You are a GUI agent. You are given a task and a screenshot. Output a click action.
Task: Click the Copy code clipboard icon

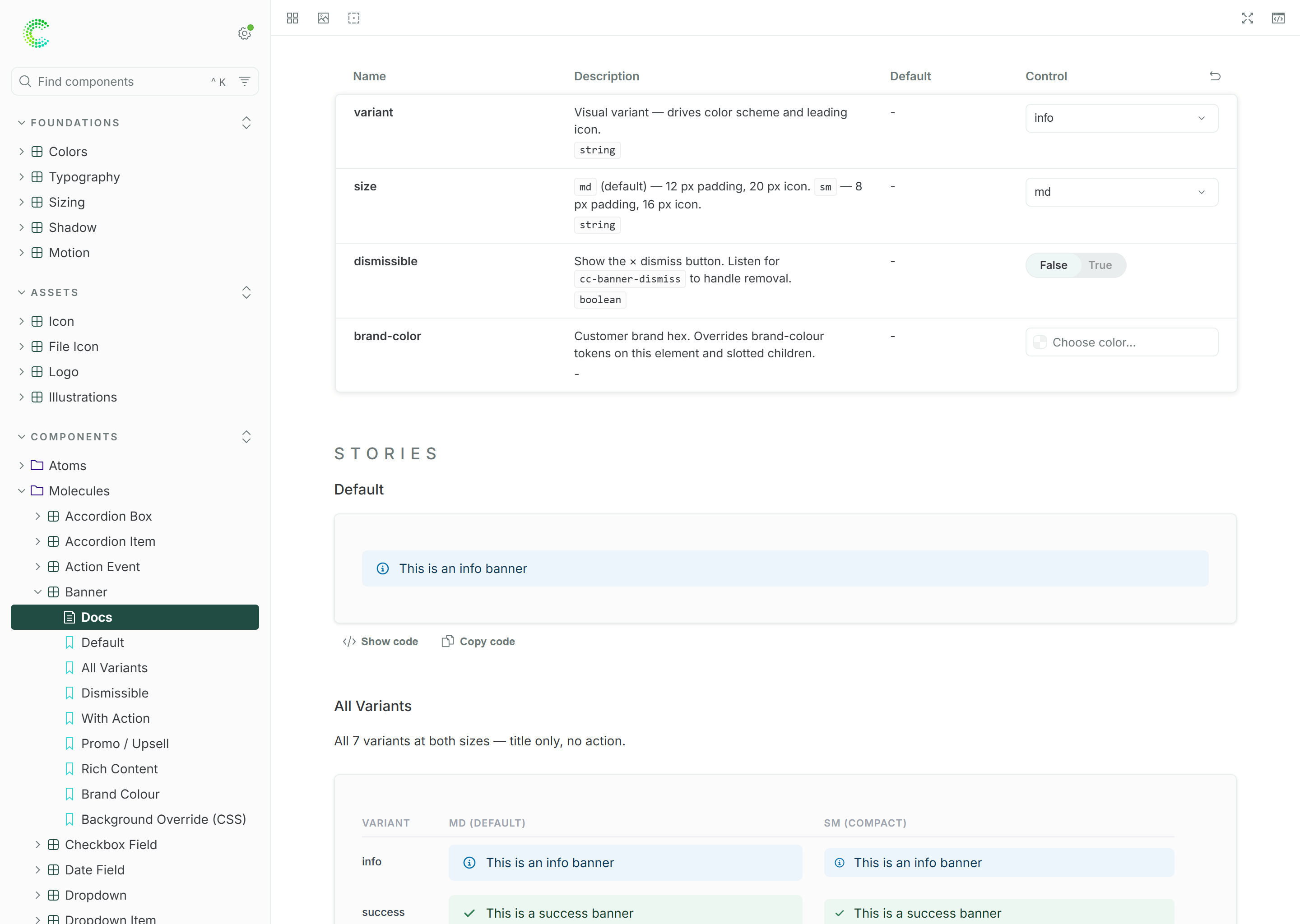click(448, 641)
